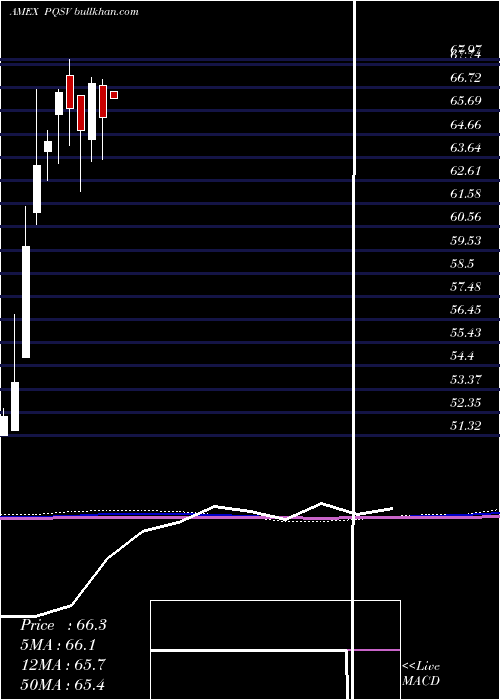This screenshot has width=500, height=700.
Task: Click the 59.53 price level label
Action: (x=466, y=241)
